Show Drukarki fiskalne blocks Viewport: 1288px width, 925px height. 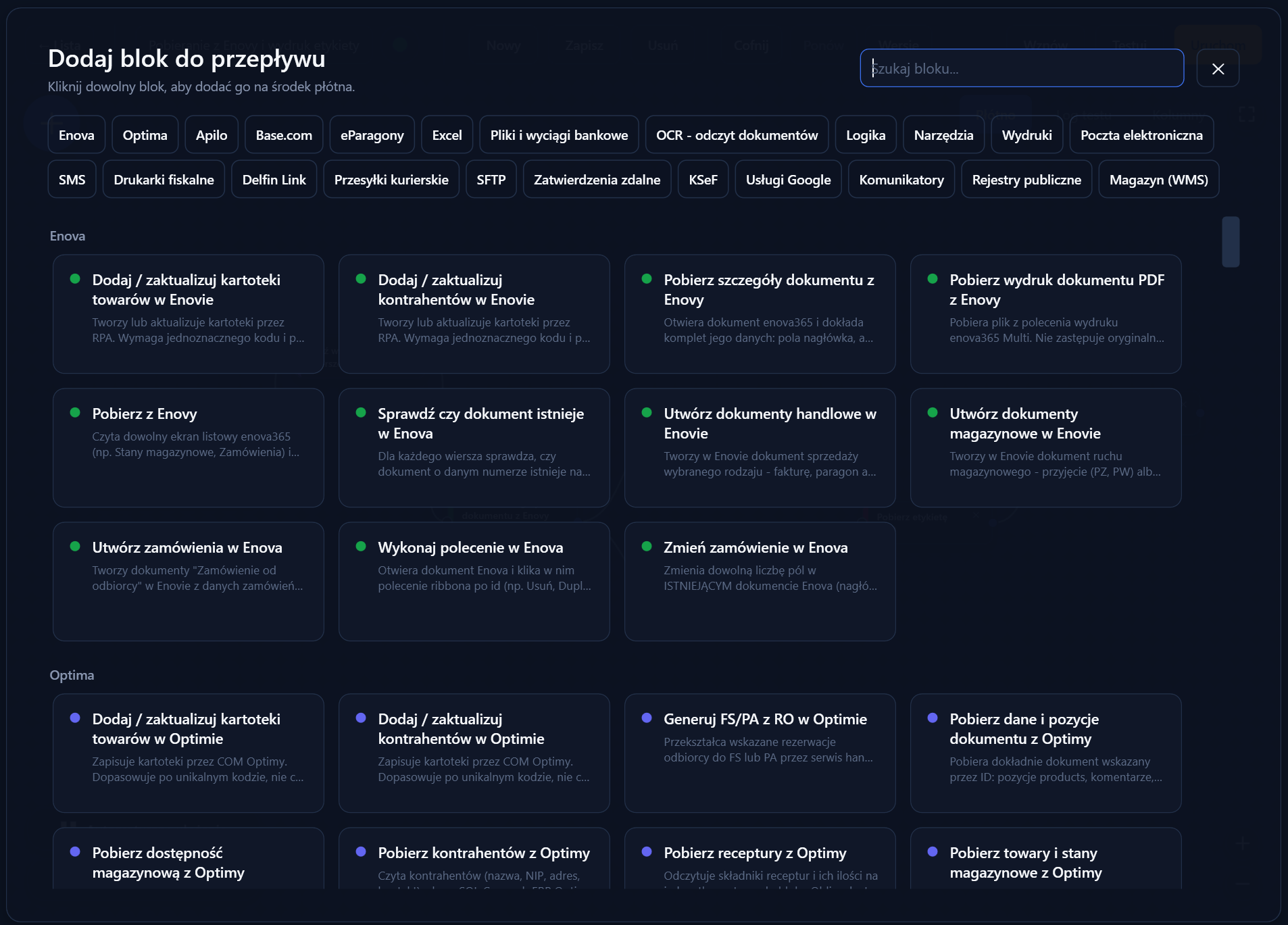[164, 180]
